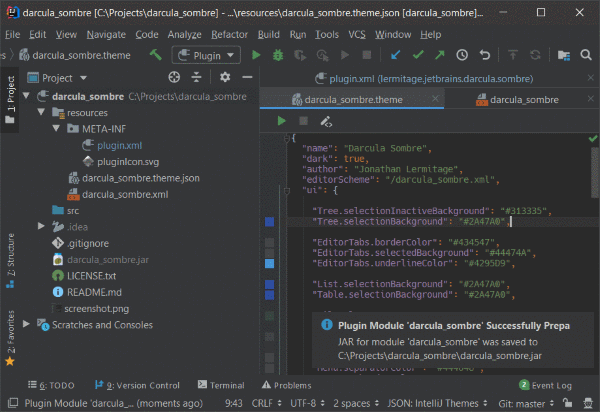This screenshot has height=412, width=600.
Task: Push changes with green arrow icon
Action: (440, 55)
